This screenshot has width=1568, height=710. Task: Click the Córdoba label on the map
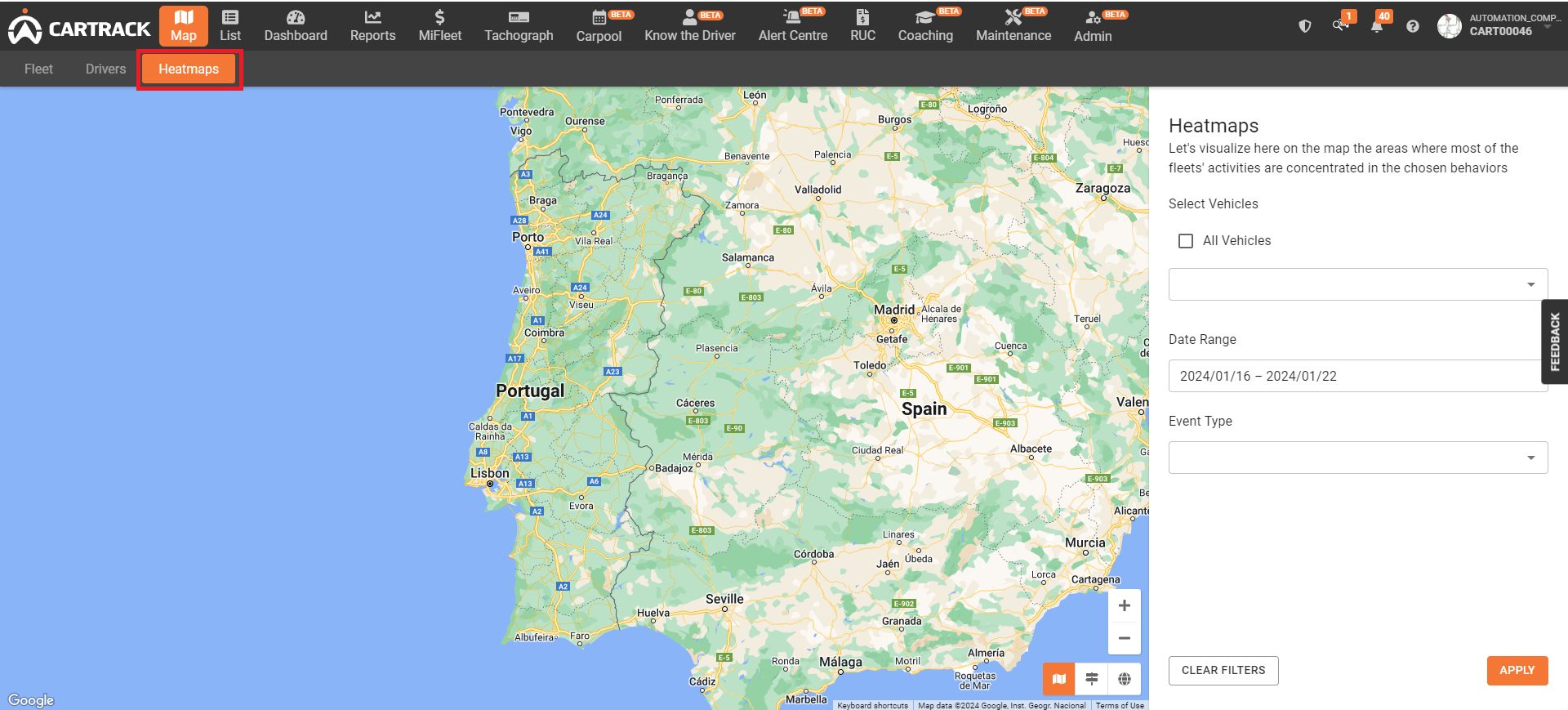(x=814, y=554)
